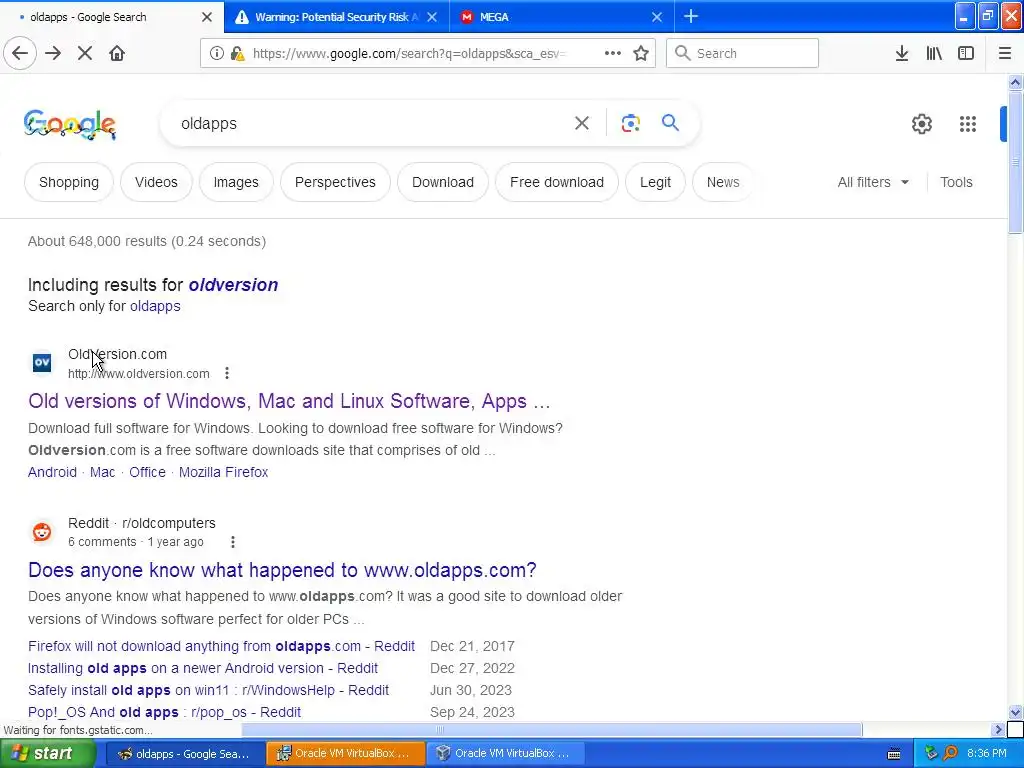This screenshot has height=768, width=1024.
Task: Click the lock warning icon in URL bar
Action: click(237, 54)
